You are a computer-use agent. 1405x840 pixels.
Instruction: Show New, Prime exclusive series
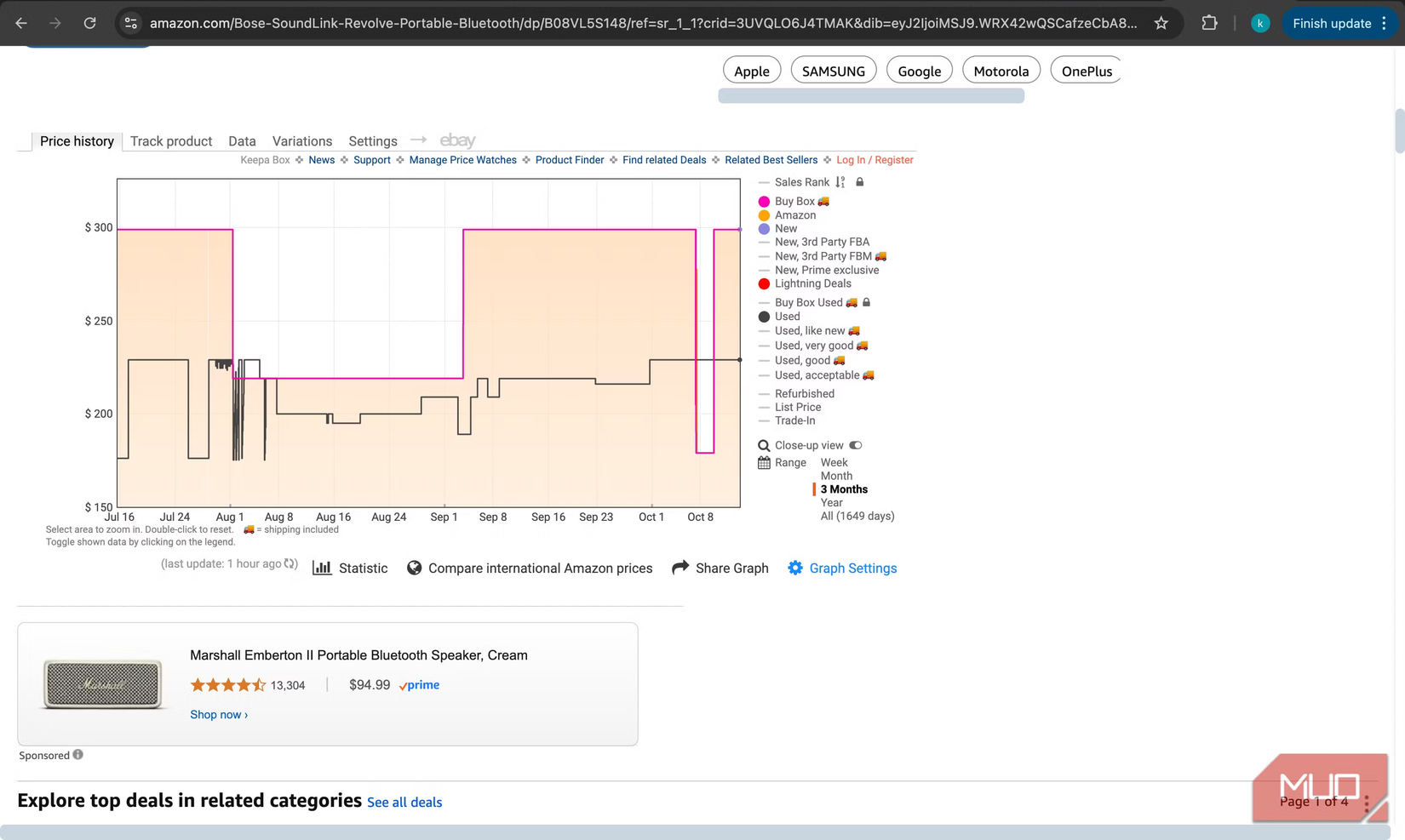click(818, 271)
